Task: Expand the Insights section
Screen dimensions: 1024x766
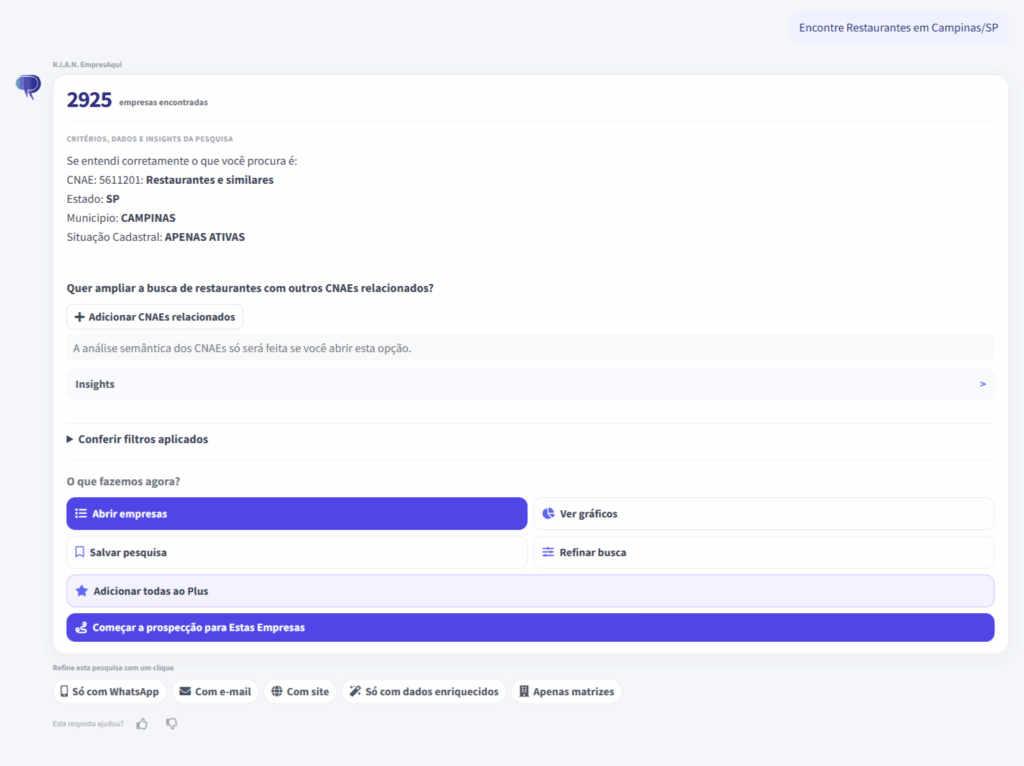Action: 530,384
